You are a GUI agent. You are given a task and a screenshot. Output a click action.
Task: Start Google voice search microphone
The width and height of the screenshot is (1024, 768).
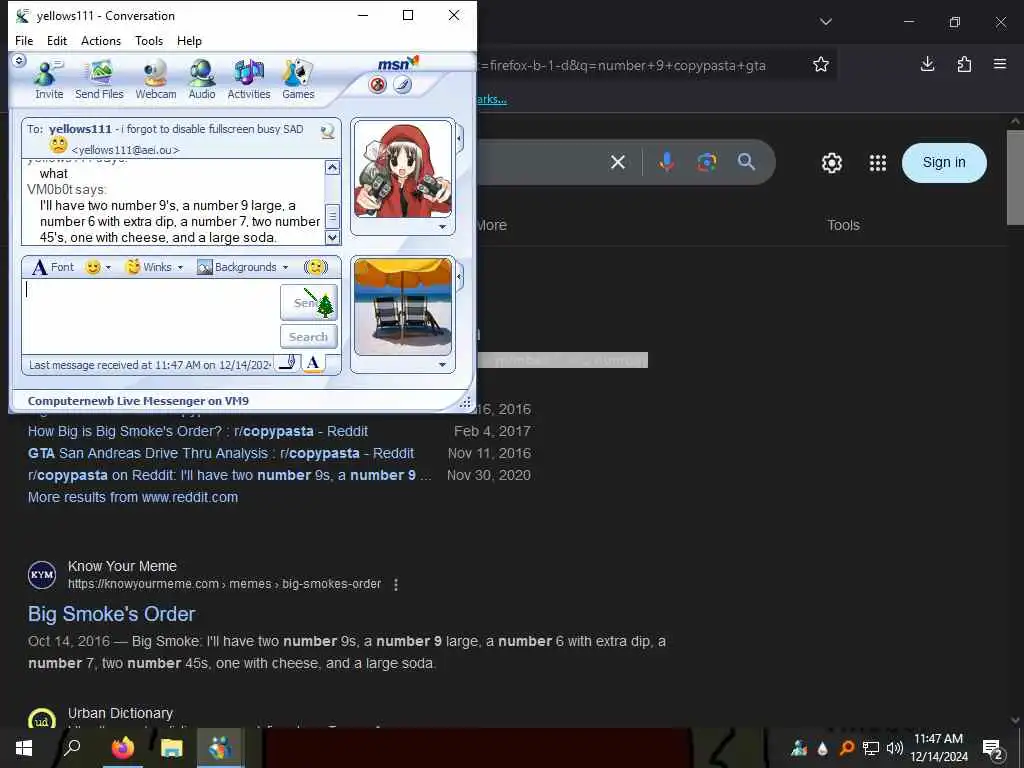[x=666, y=162]
